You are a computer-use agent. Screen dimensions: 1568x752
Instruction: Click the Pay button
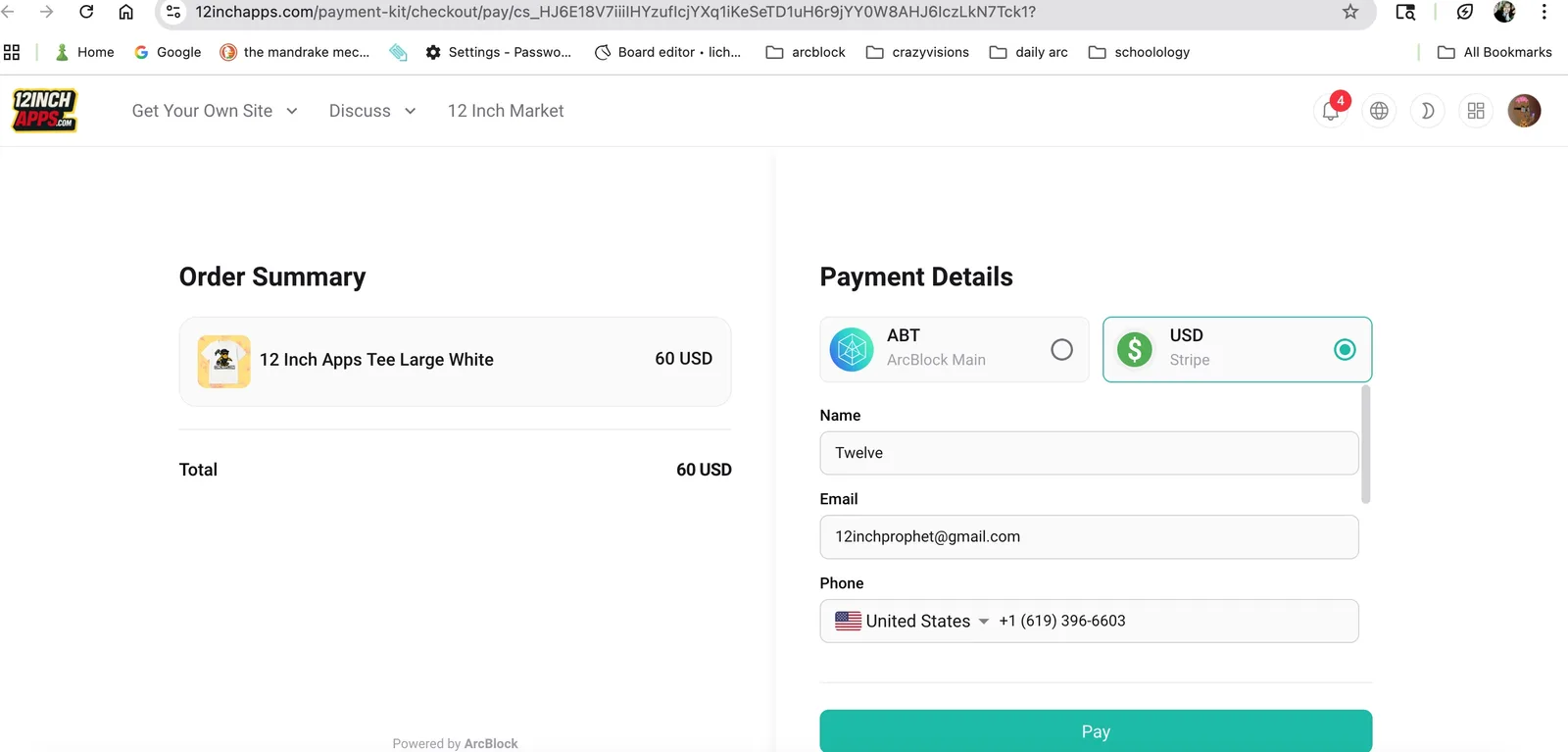[x=1096, y=731]
